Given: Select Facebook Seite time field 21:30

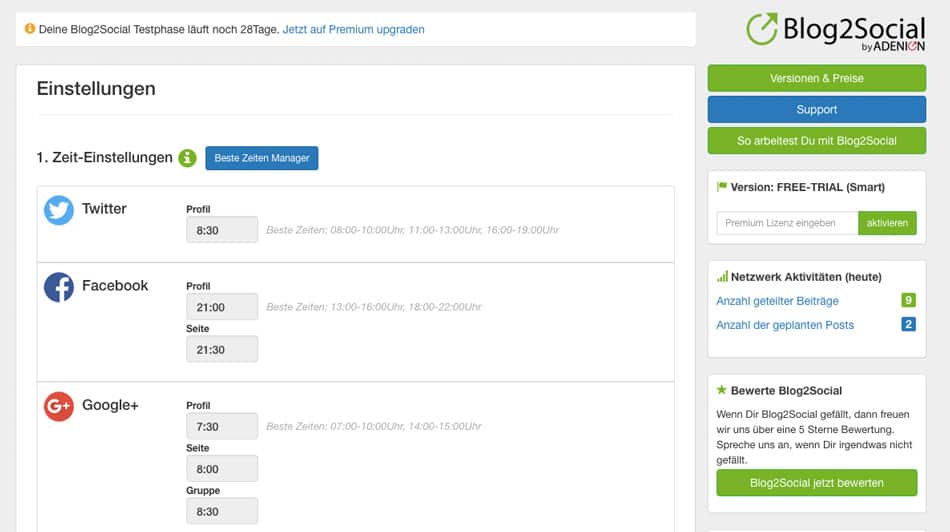Looking at the screenshot, I should [x=222, y=350].
